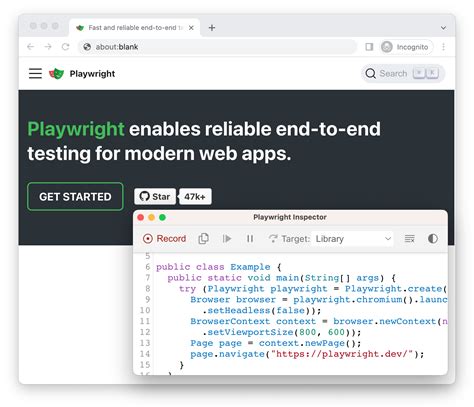
Task: Clear the Inspector code with the clear icon
Action: [x=409, y=239]
